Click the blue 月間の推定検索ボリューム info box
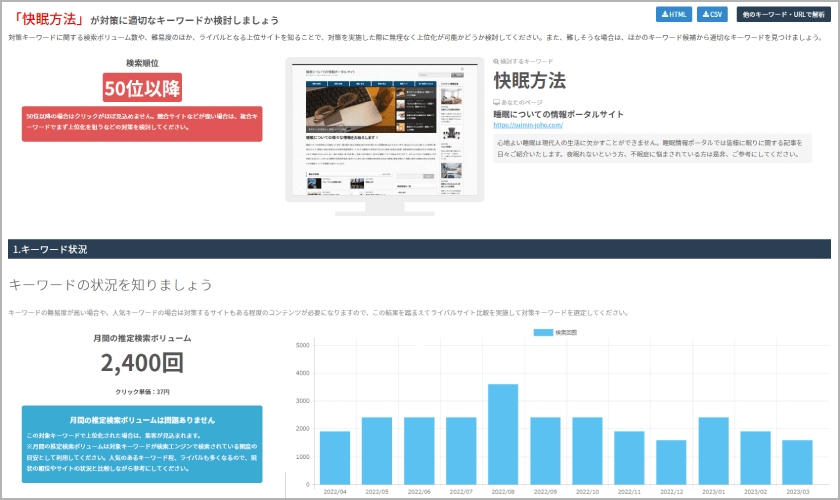This screenshot has width=840, height=500. click(x=142, y=443)
